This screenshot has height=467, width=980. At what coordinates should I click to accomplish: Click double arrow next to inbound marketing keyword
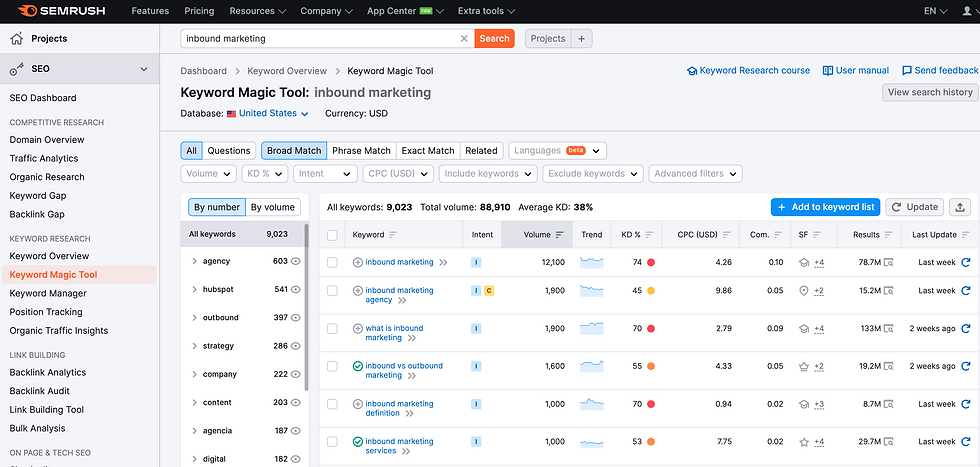point(443,263)
